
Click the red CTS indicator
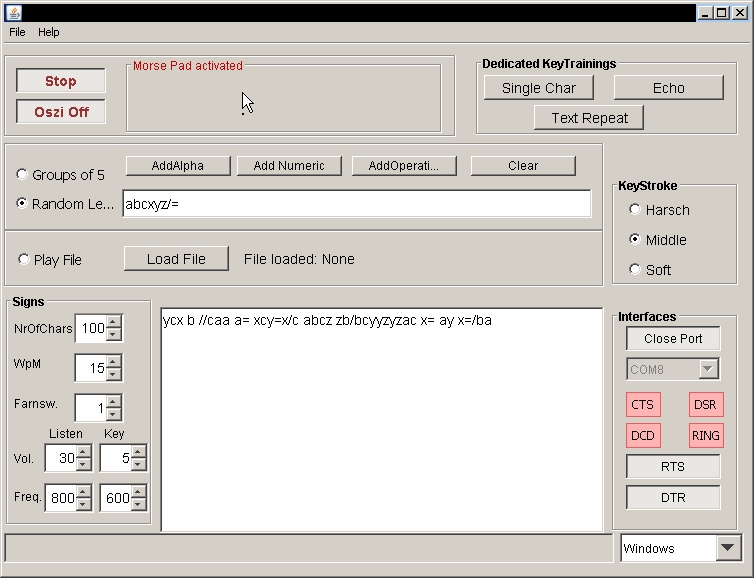(642, 405)
